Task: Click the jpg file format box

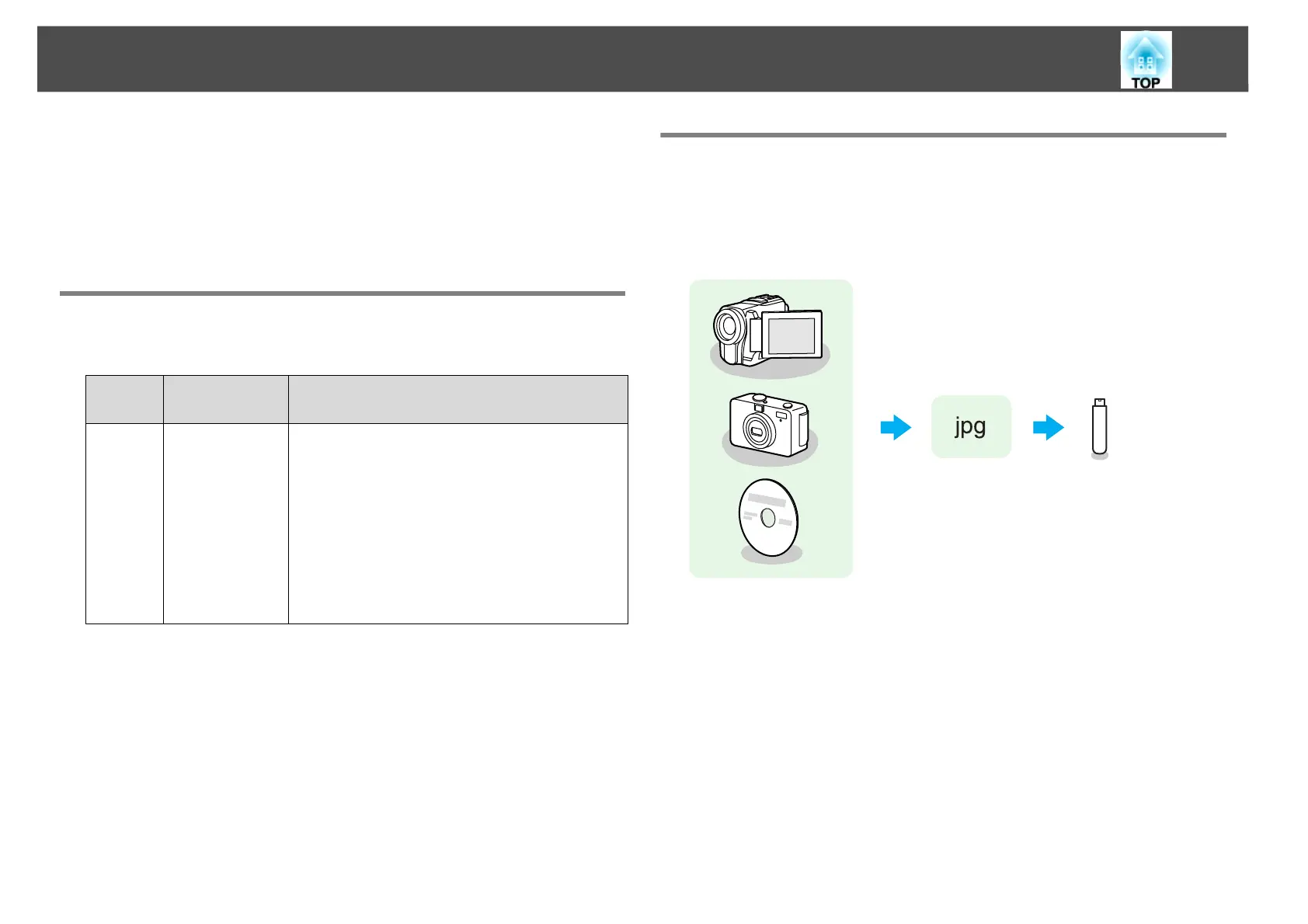Action: click(971, 426)
